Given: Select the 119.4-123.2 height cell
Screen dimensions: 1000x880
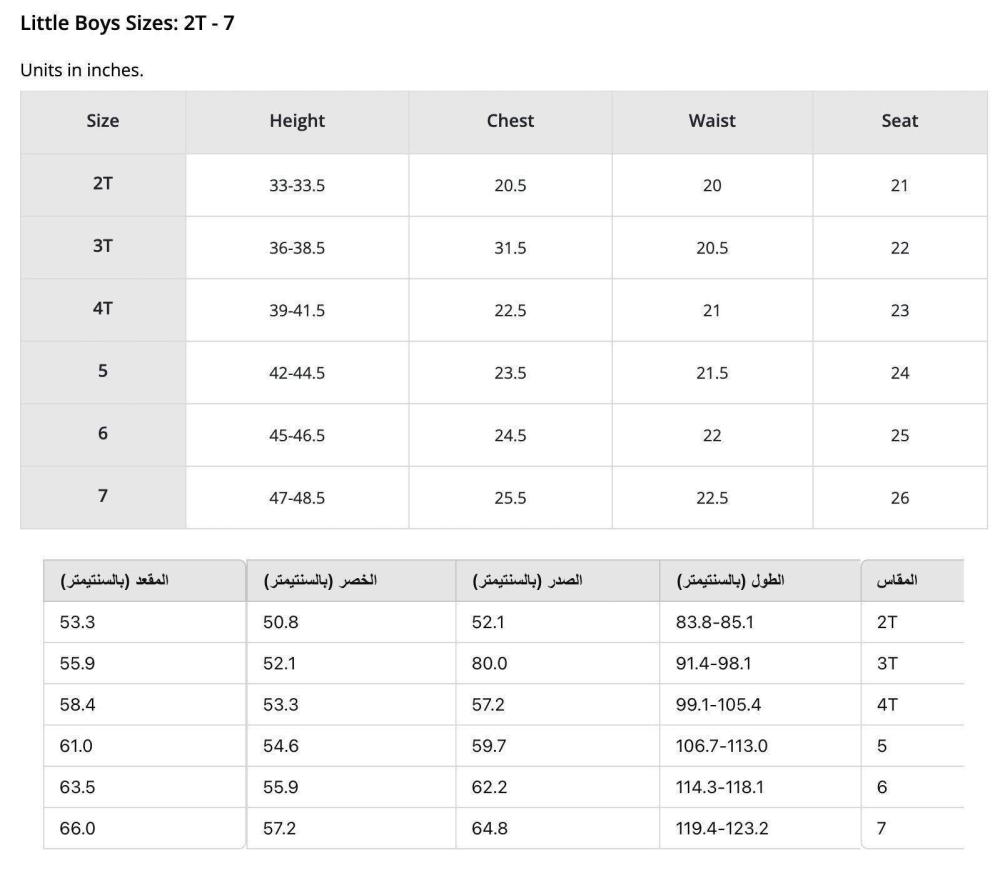Looking at the screenshot, I should pyautogui.click(x=722, y=828).
